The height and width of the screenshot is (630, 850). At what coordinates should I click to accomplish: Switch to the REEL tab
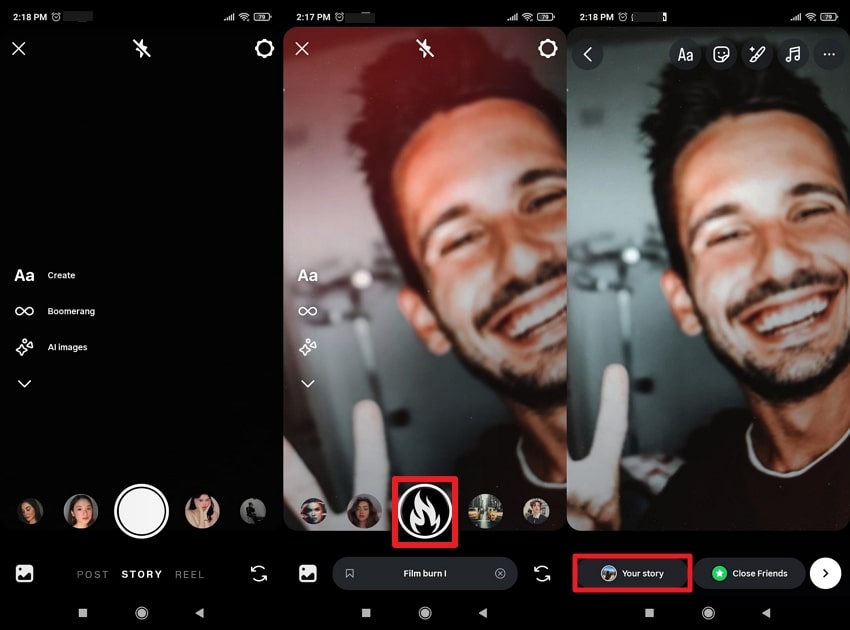click(190, 574)
